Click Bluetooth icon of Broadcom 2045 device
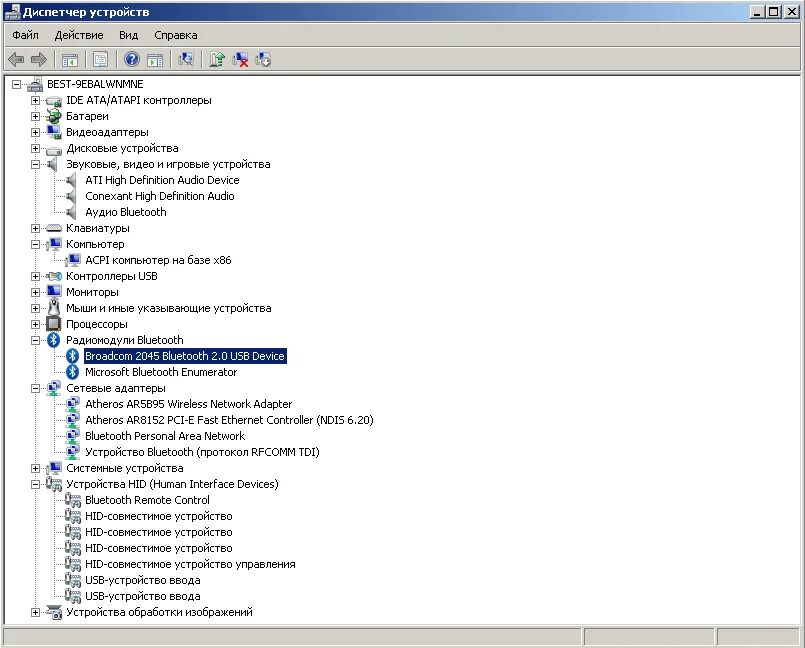805x648 pixels. 73,356
